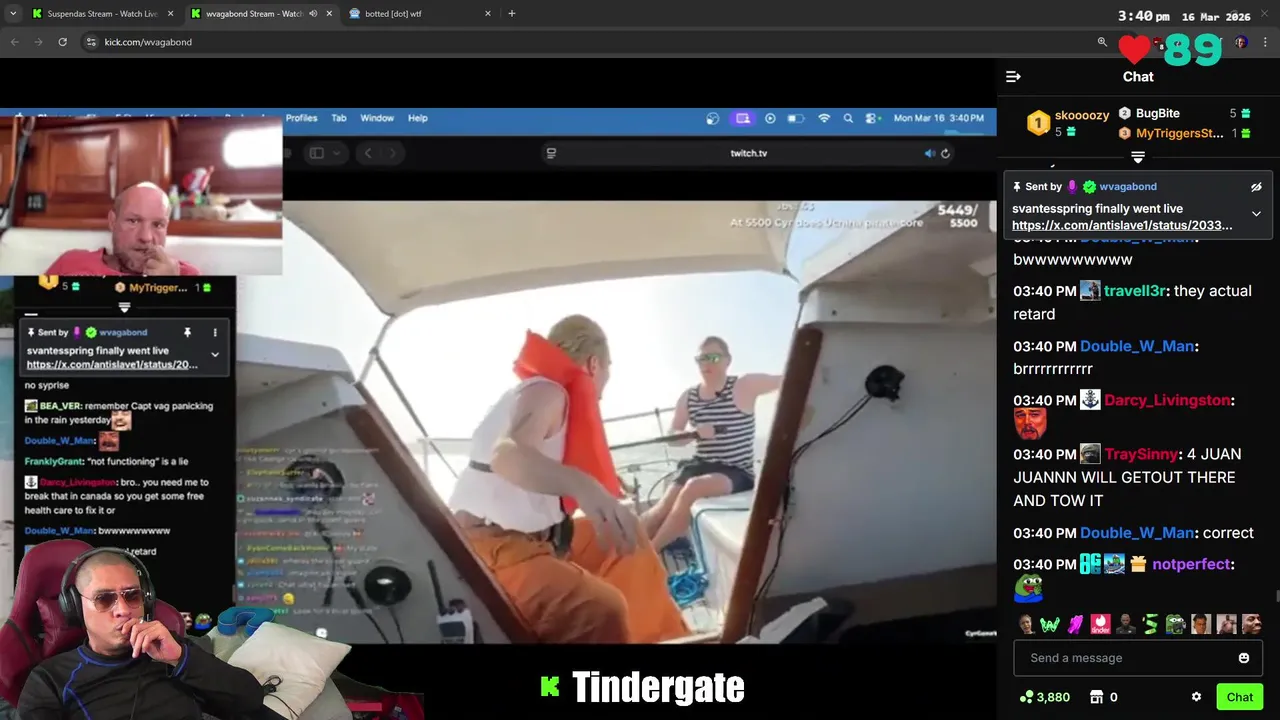Viewport: 1280px width, 720px height.
Task: Open the Profiles menu in the streamed Mac
Action: 301,118
